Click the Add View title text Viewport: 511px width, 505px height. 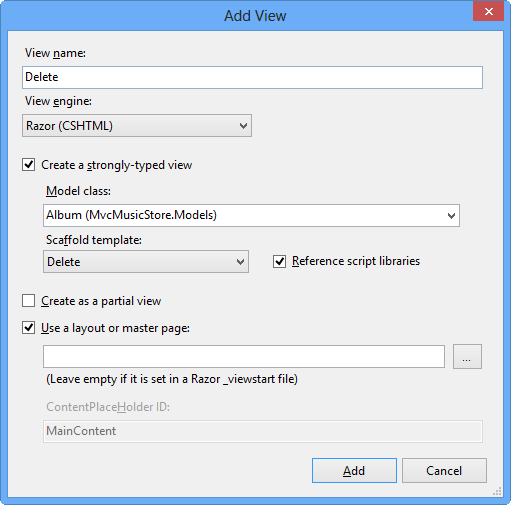pyautogui.click(x=255, y=16)
